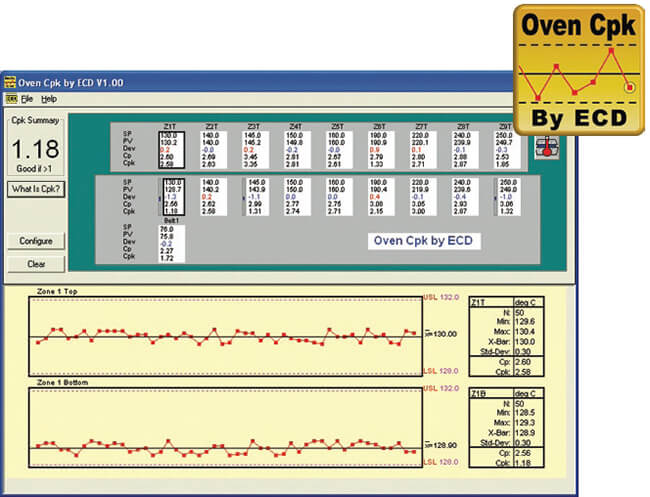
Task: Click 'USL 132.0' beside Zone 1 Bottom chart
Action: coord(441,388)
